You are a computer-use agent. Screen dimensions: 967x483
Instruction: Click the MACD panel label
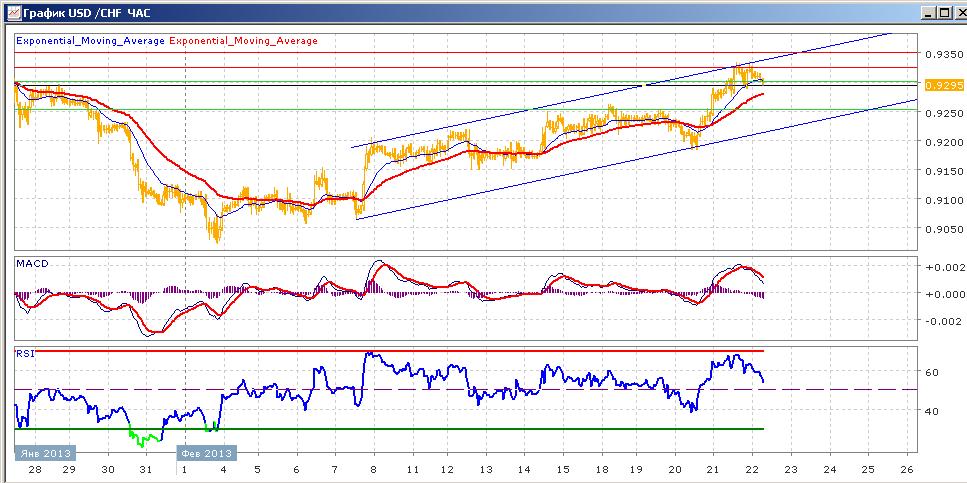[x=32, y=263]
